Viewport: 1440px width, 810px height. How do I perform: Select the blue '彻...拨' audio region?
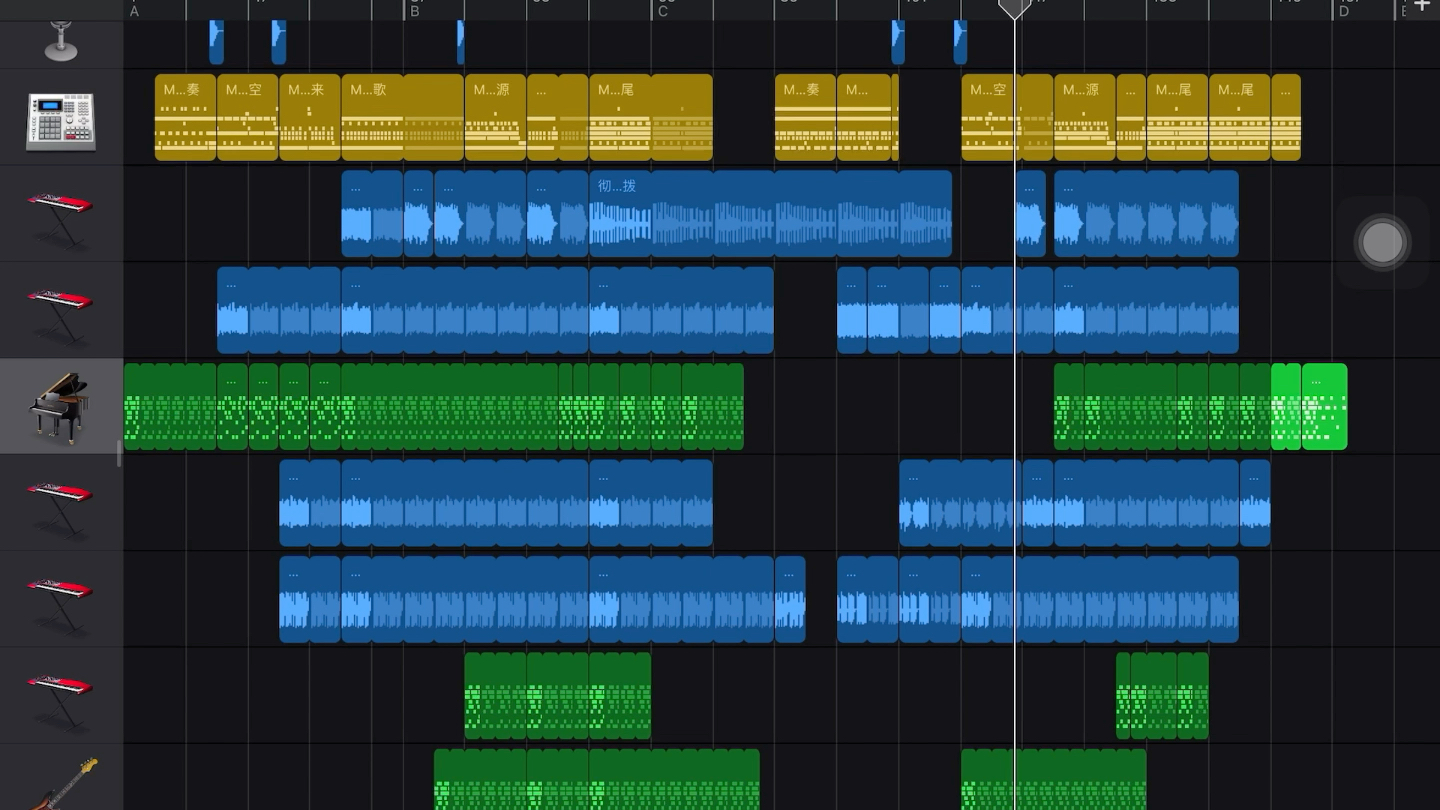point(771,213)
